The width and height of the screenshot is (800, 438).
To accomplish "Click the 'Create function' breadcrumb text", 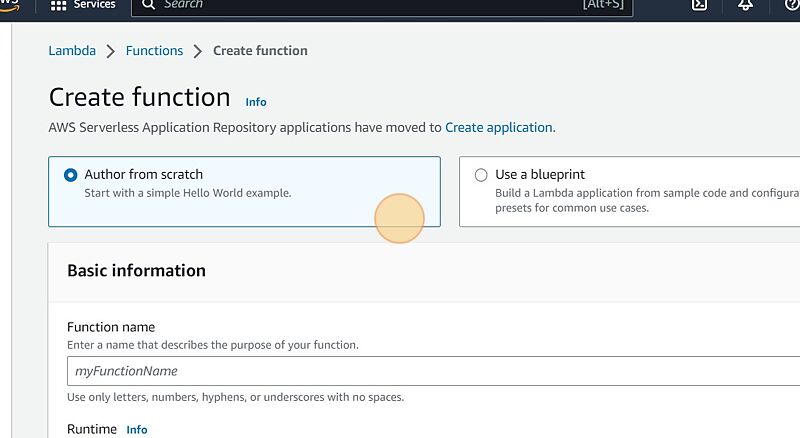I will click(x=260, y=51).
